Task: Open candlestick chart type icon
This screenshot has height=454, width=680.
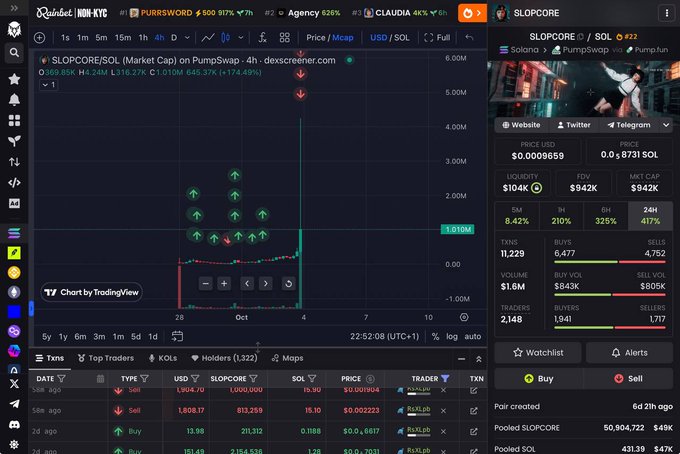Action: point(226,38)
